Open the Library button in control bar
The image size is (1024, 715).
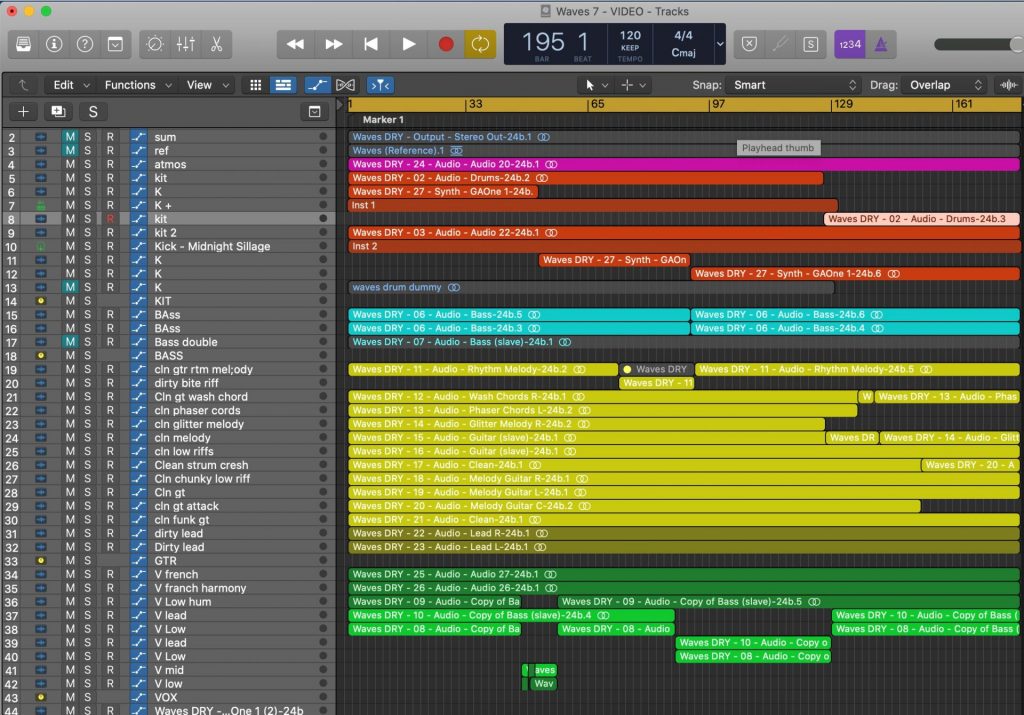click(24, 44)
